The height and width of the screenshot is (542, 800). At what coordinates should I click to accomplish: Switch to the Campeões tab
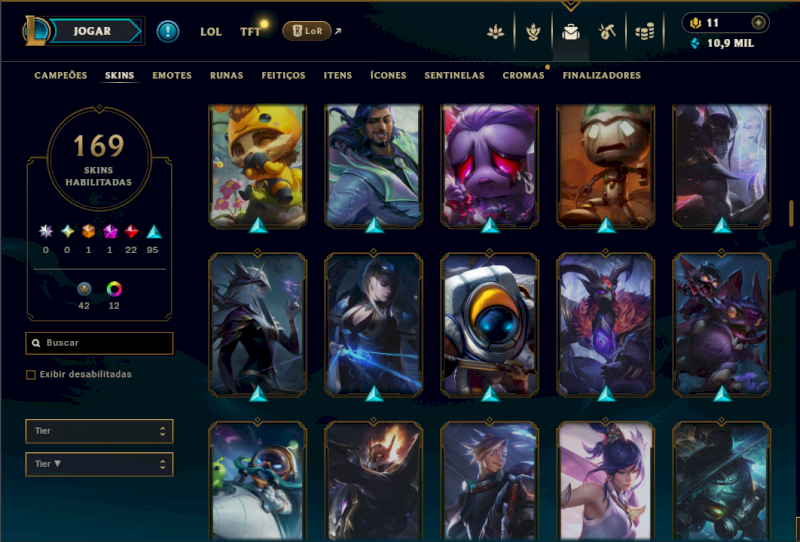coord(61,76)
